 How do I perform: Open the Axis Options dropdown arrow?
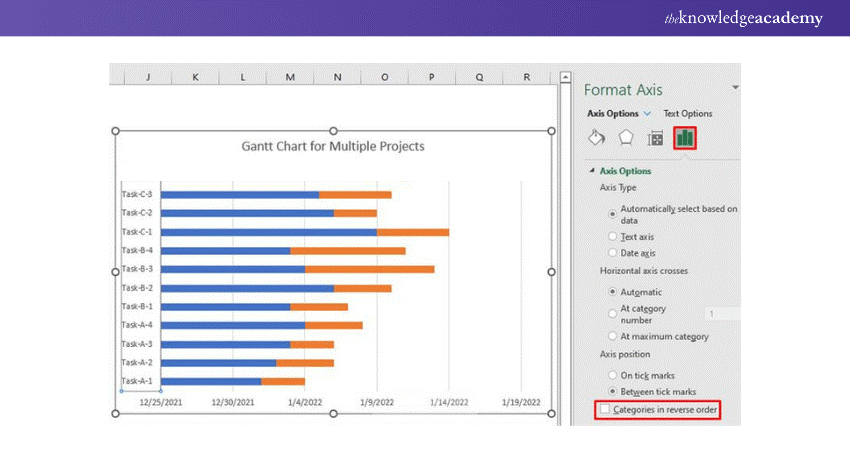647,114
